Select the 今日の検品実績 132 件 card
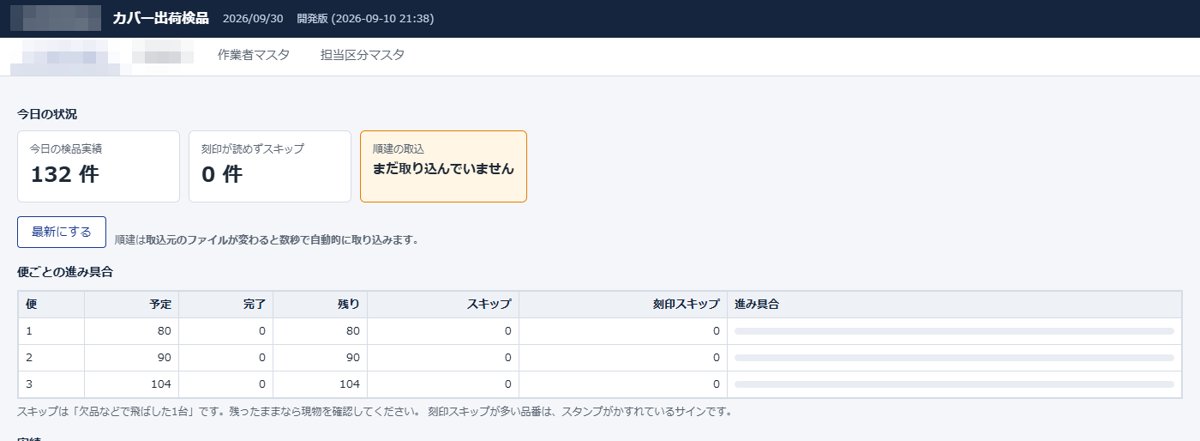Viewport: 1200px width, 441px height. [x=99, y=166]
